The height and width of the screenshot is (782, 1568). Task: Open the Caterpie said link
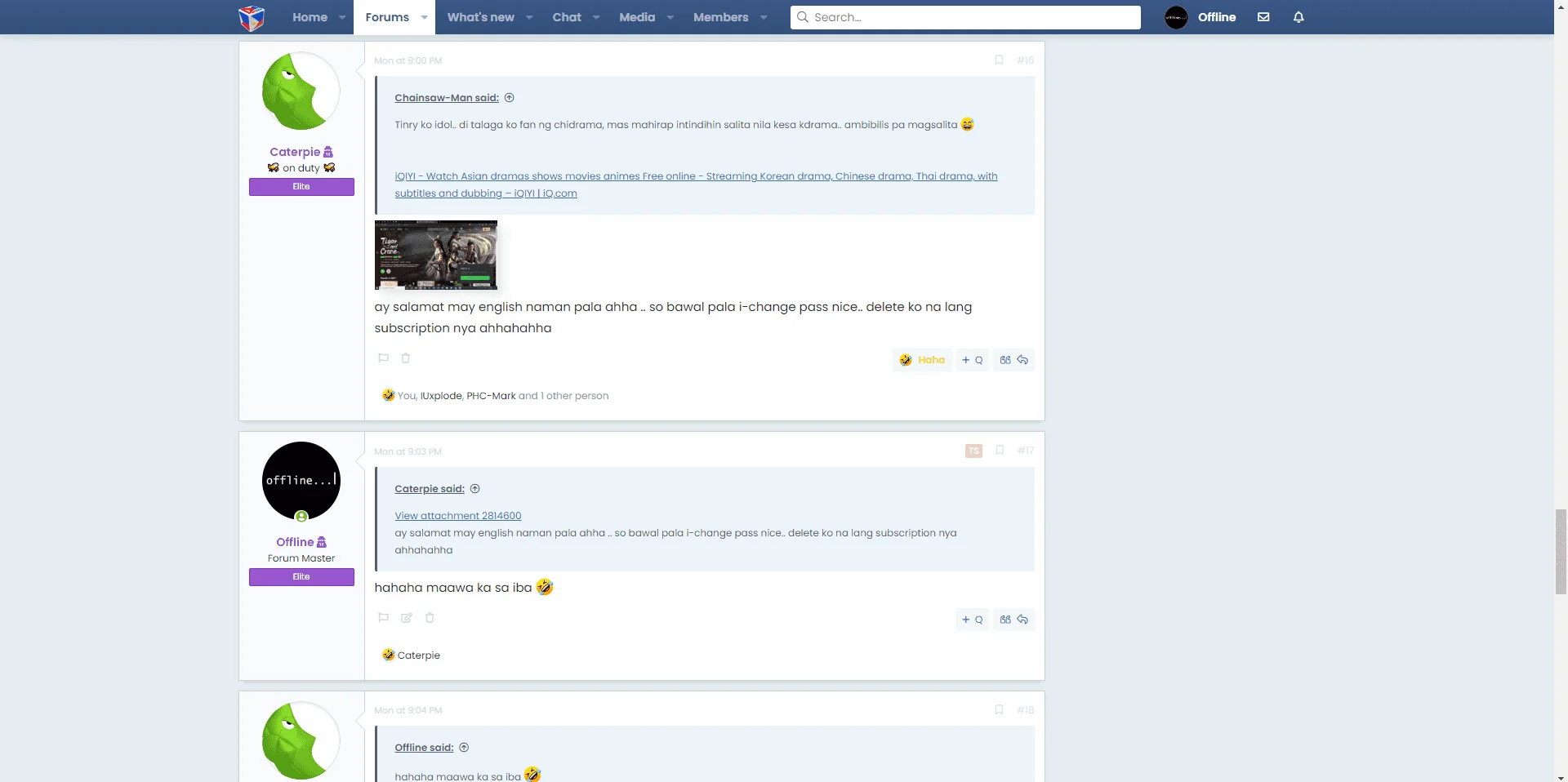pyautogui.click(x=430, y=489)
